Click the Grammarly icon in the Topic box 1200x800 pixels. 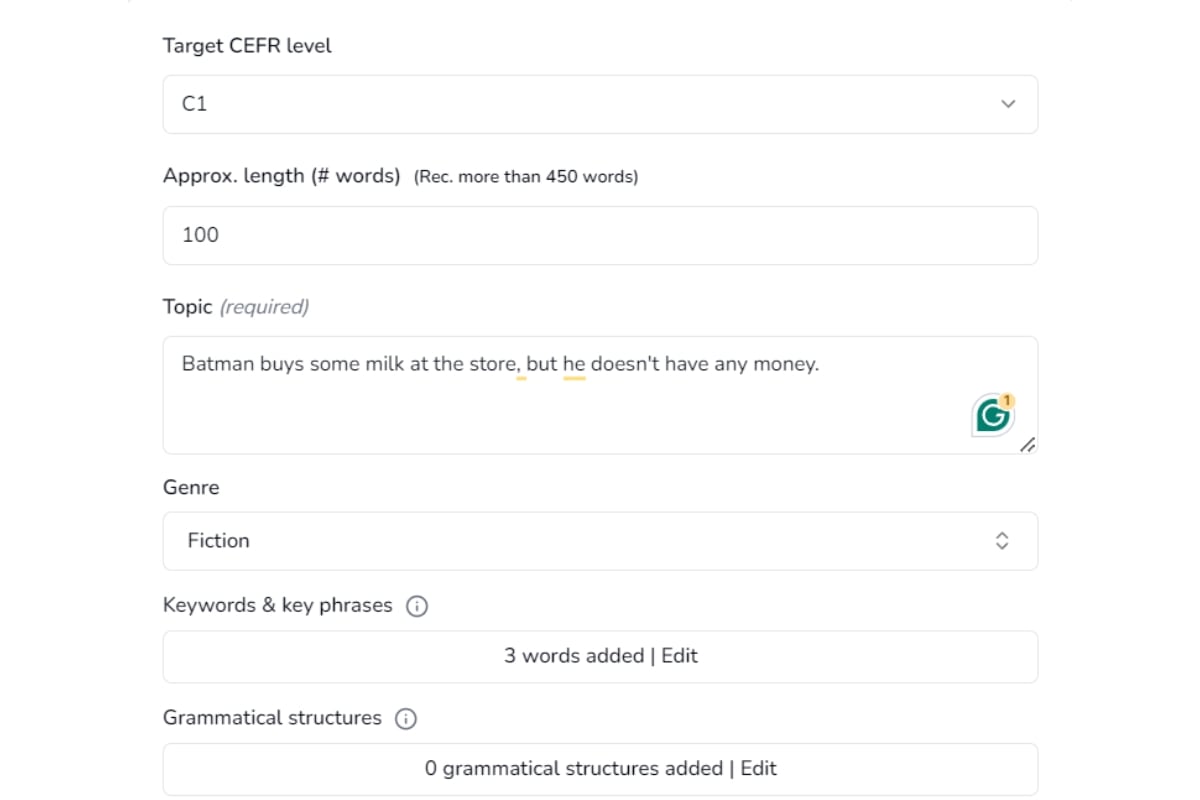992,414
